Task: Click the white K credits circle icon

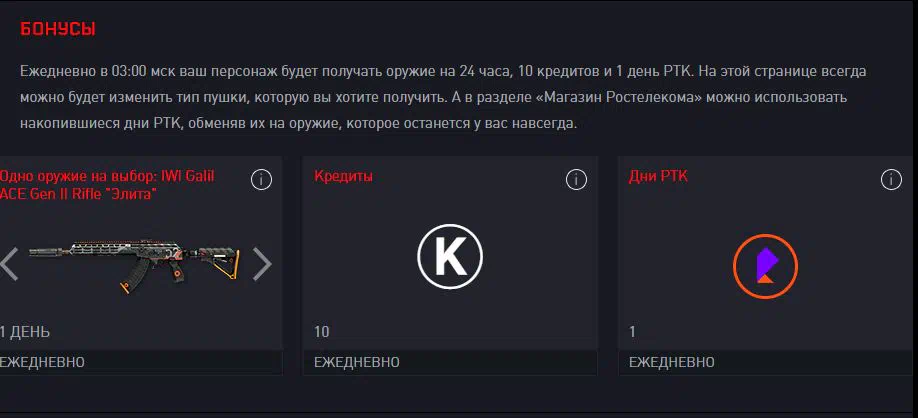Action: [x=450, y=256]
